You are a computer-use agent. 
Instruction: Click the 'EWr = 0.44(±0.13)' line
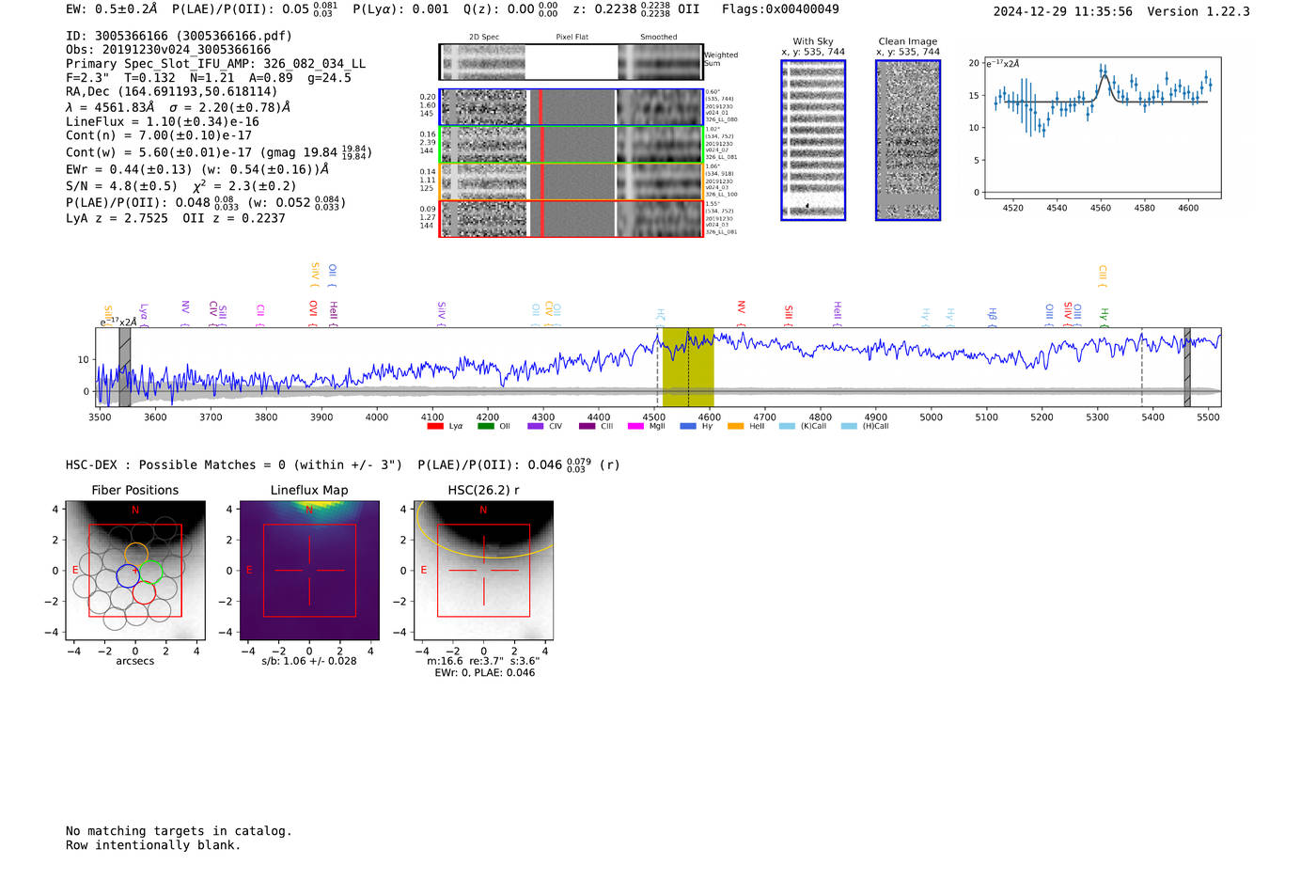pos(197,170)
